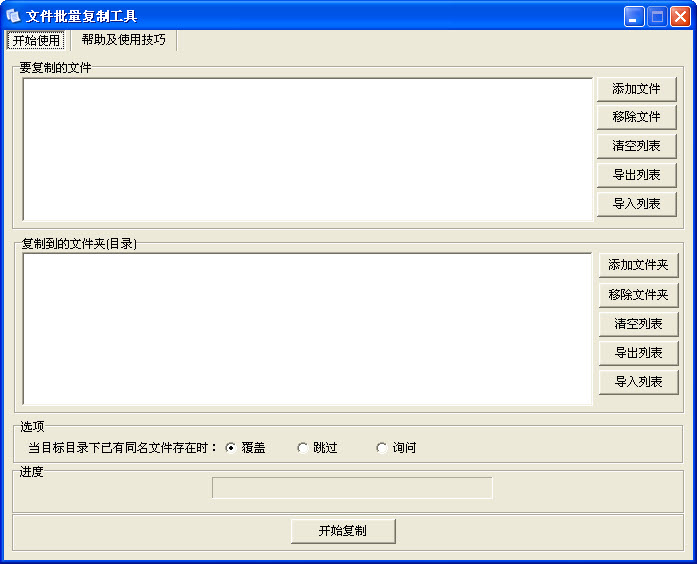Click inside the 复制到的文件夹 list box
697x564 pixels.
point(307,328)
